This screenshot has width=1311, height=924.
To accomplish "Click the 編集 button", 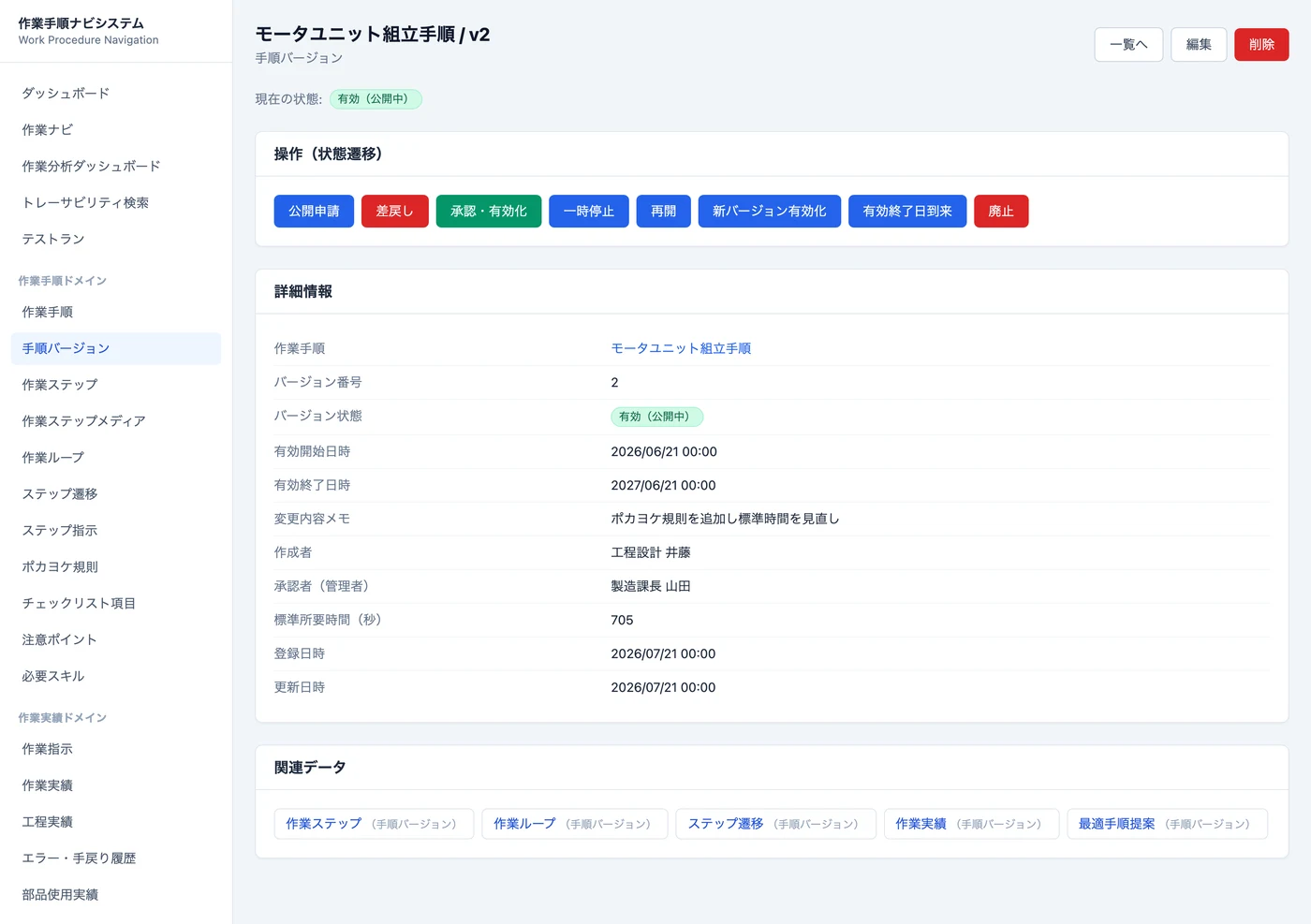I will 1199,45.
